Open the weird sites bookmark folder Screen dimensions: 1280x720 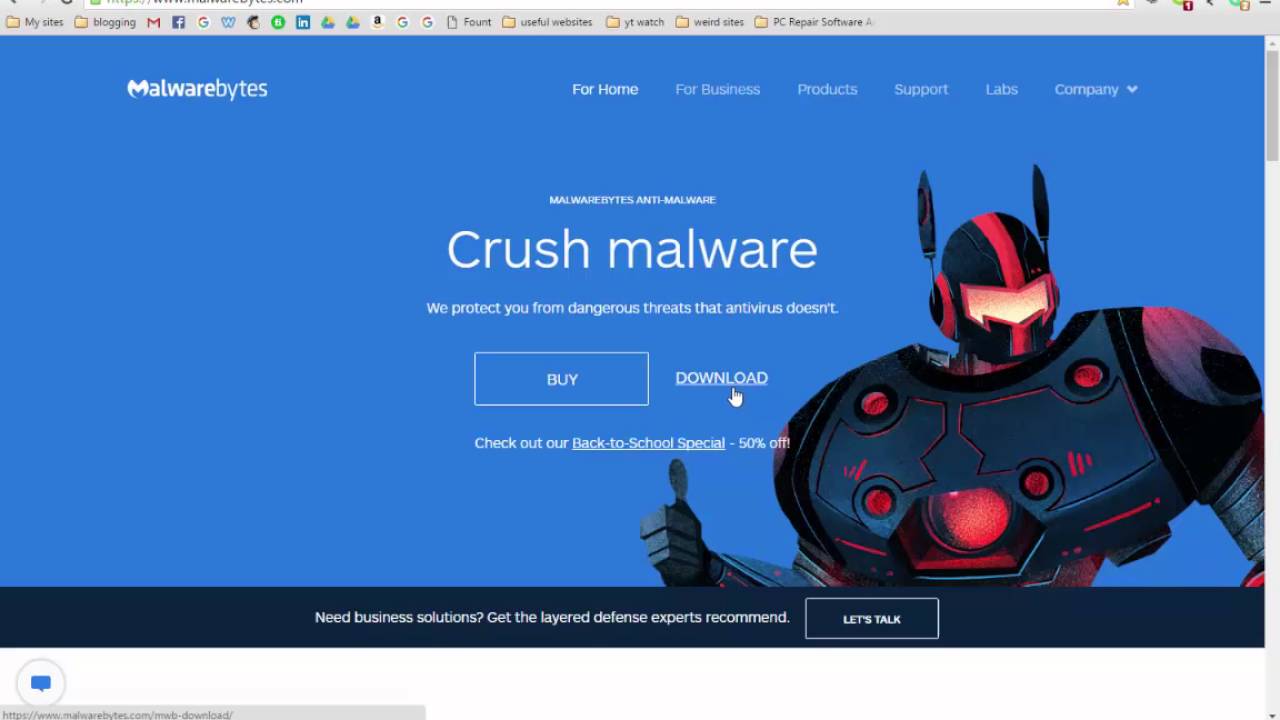(710, 22)
